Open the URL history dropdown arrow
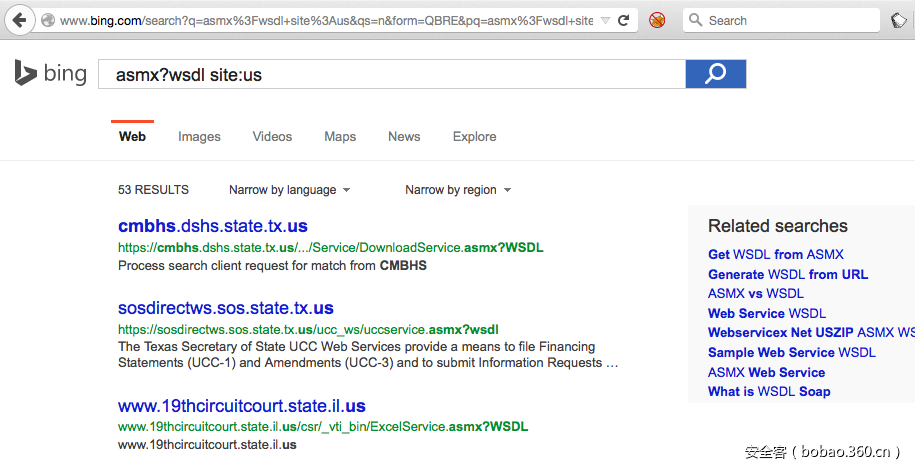 coord(605,20)
